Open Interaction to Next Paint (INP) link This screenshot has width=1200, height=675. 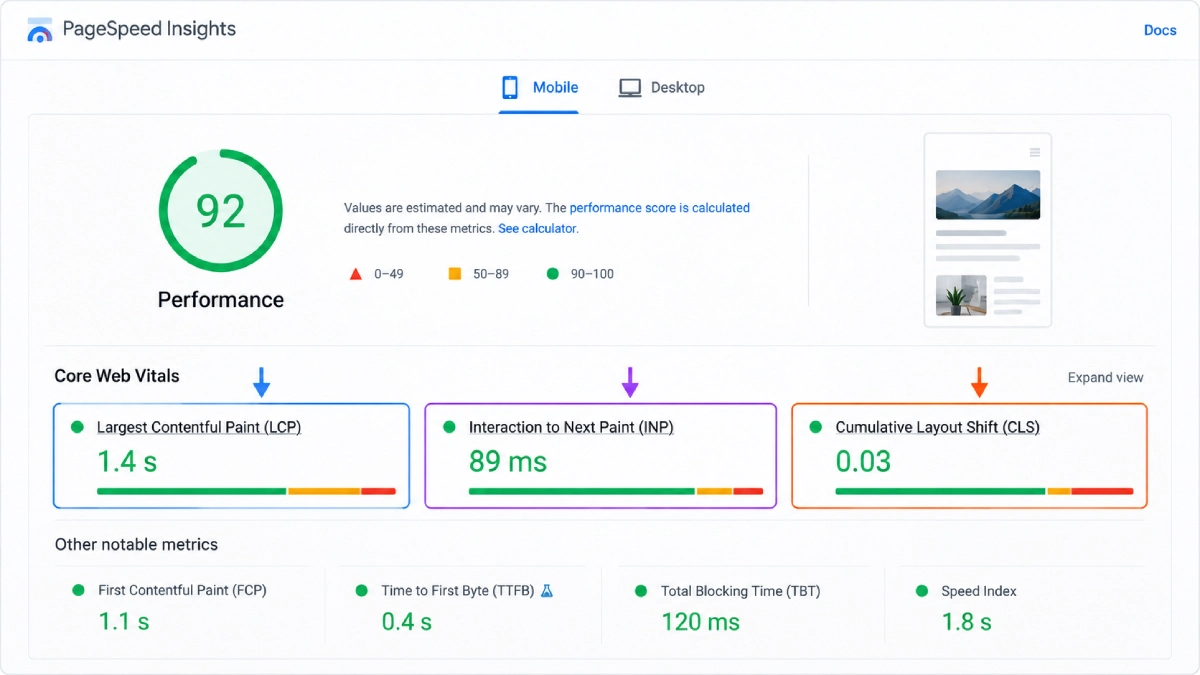tap(571, 427)
